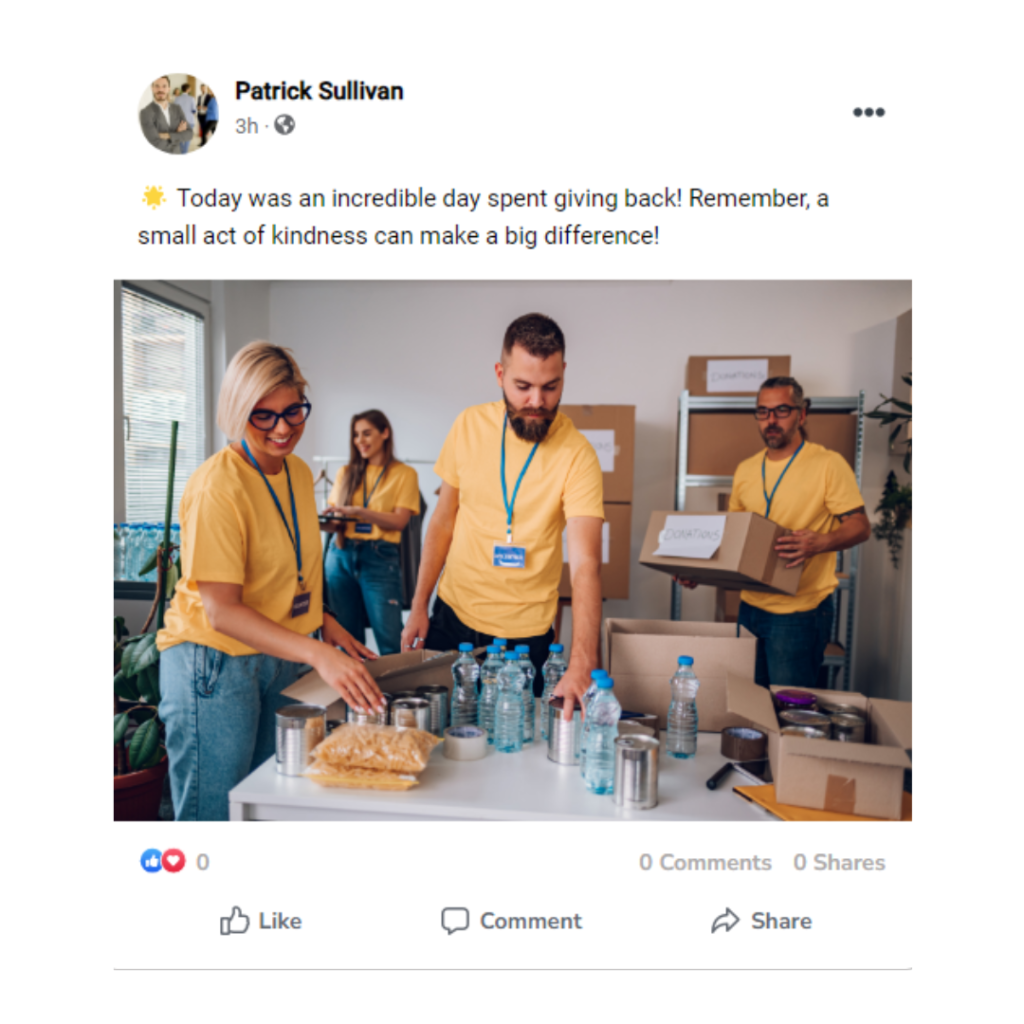The width and height of the screenshot is (1024, 1024).
Task: Click the Comment button label
Action: [530, 921]
